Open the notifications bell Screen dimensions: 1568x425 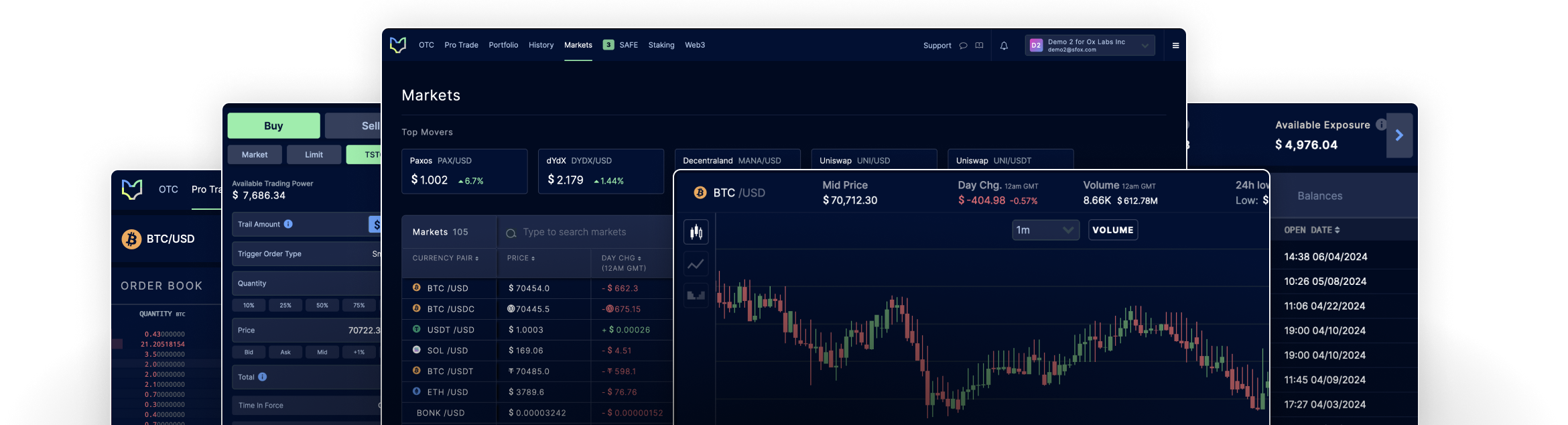point(1004,46)
